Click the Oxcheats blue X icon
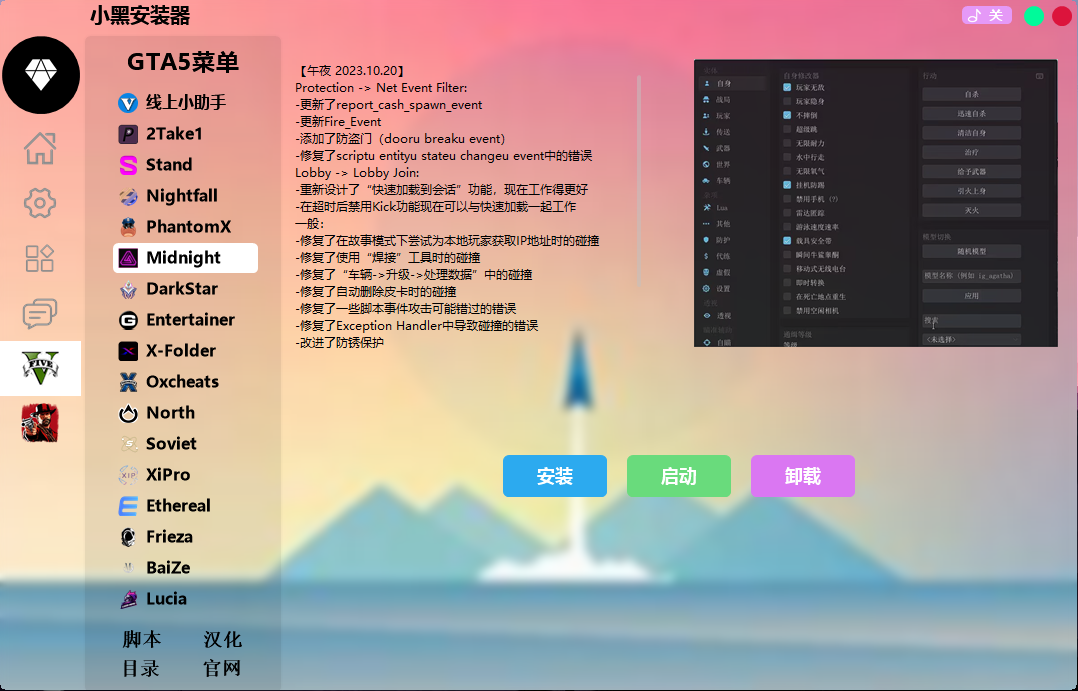Image resolution: width=1078 pixels, height=691 pixels. 128,382
